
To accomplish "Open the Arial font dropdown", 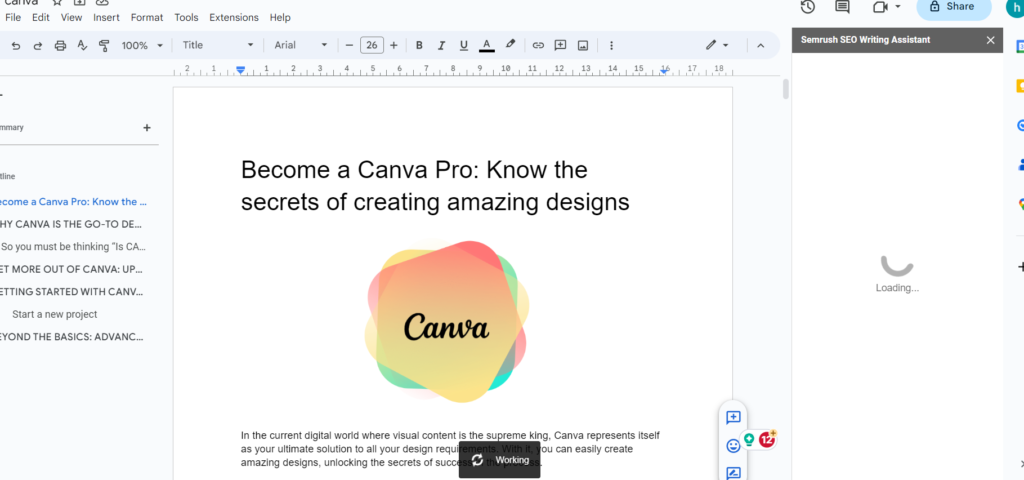I will 300,45.
